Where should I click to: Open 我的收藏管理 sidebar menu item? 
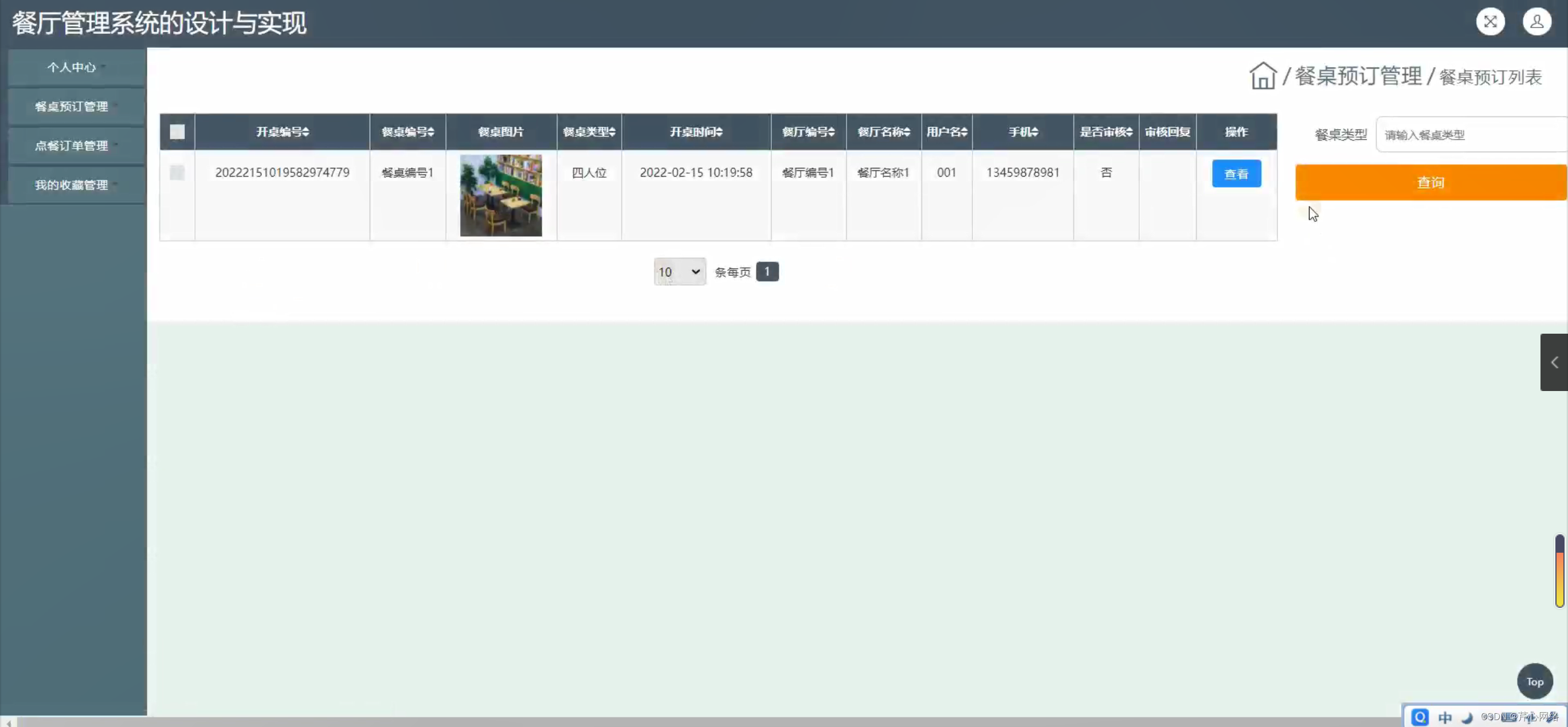click(x=72, y=185)
